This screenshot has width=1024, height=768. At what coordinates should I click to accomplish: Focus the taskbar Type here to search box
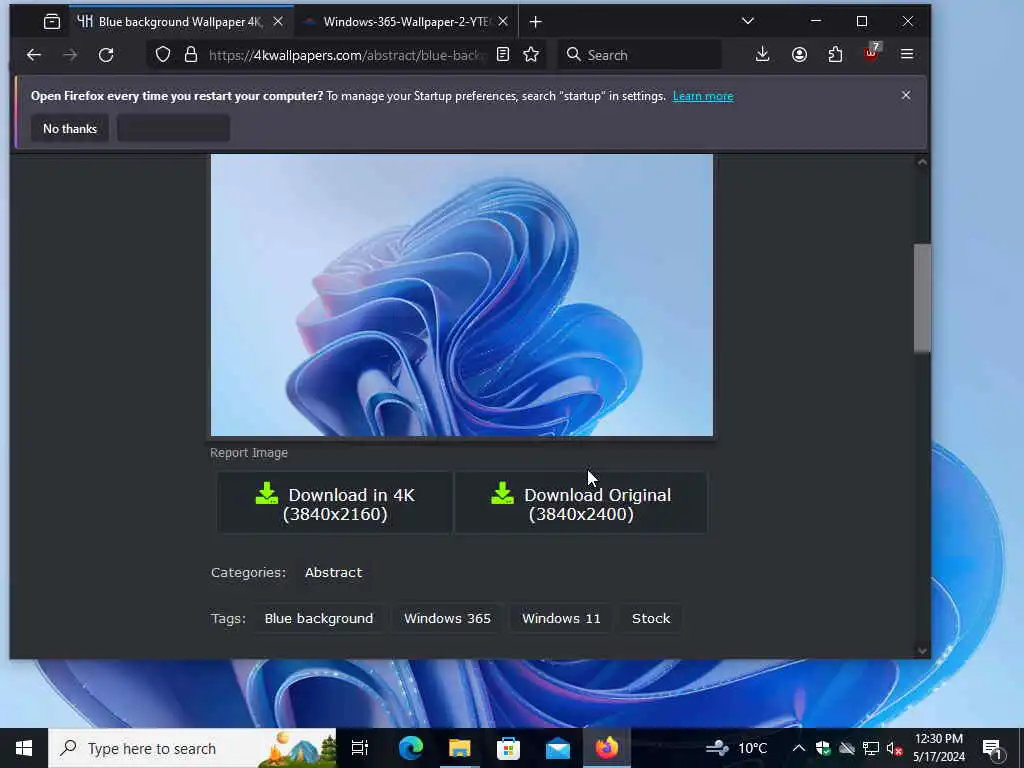point(192,748)
